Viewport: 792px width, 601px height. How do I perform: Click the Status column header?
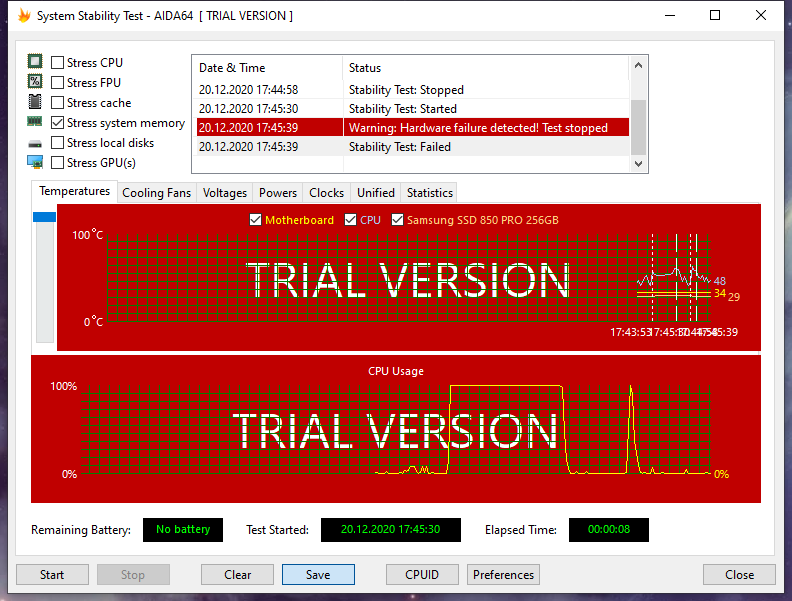[x=486, y=68]
